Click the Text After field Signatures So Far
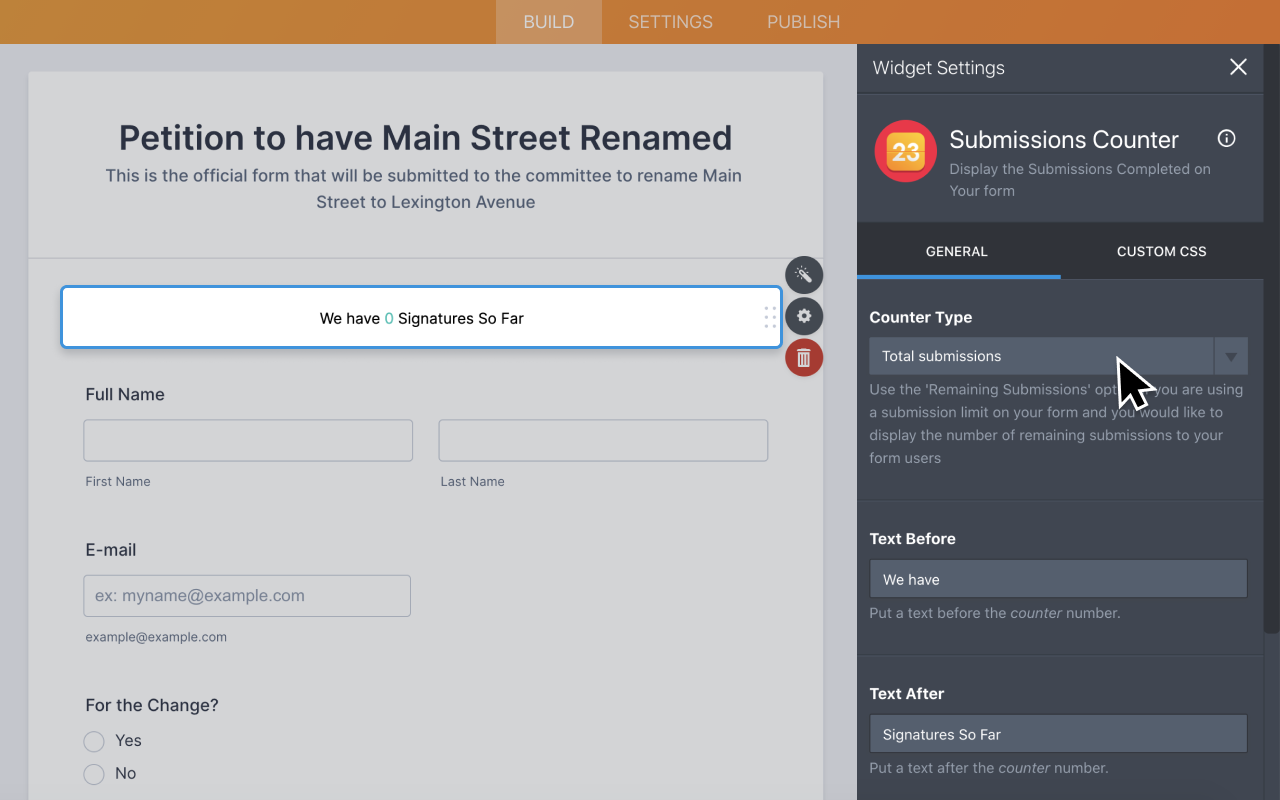 [1058, 733]
